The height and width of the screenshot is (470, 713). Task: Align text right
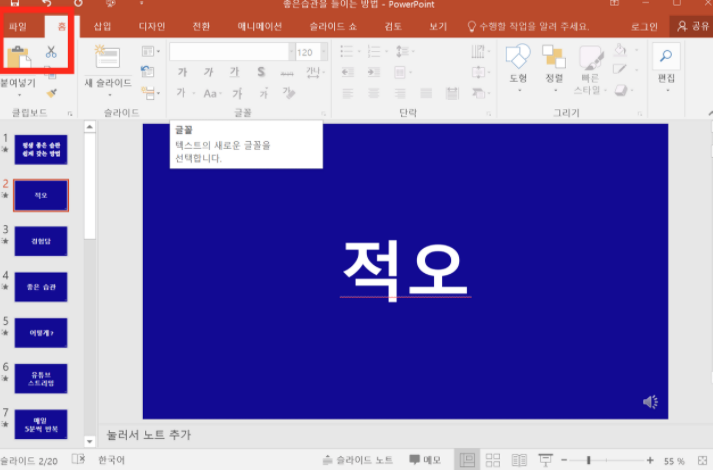coord(400,93)
